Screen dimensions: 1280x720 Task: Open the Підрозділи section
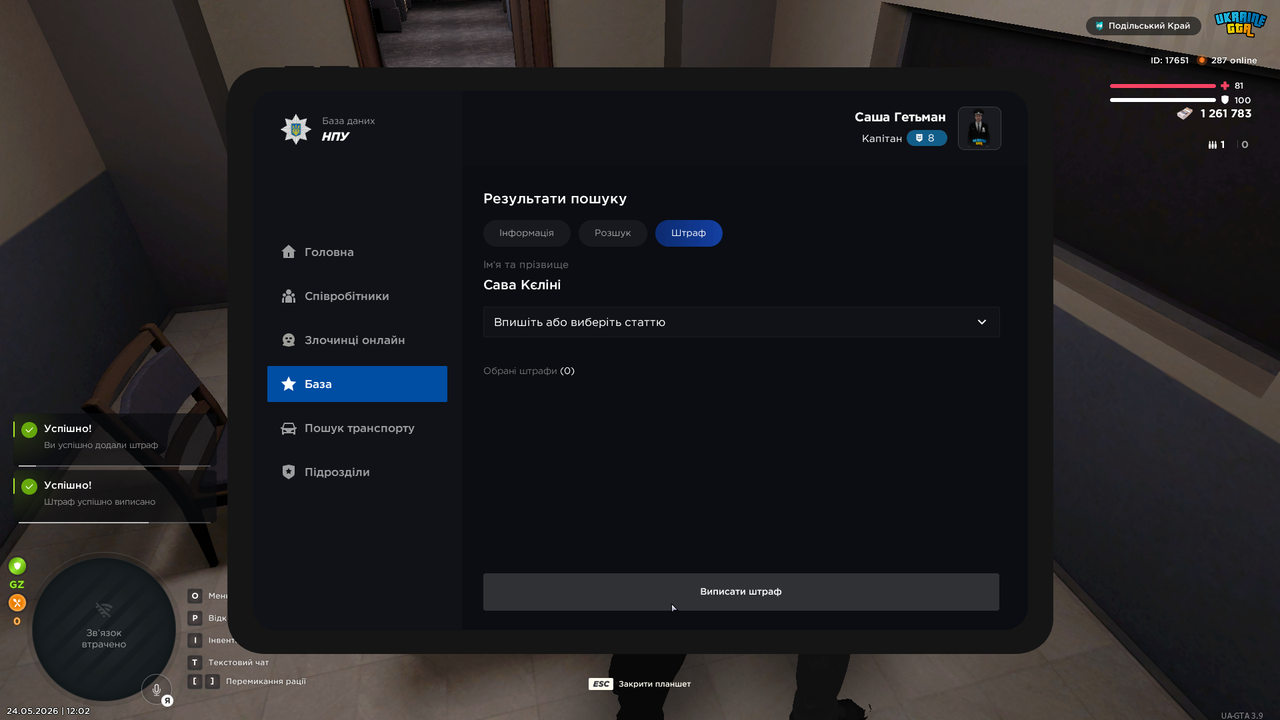[357, 472]
